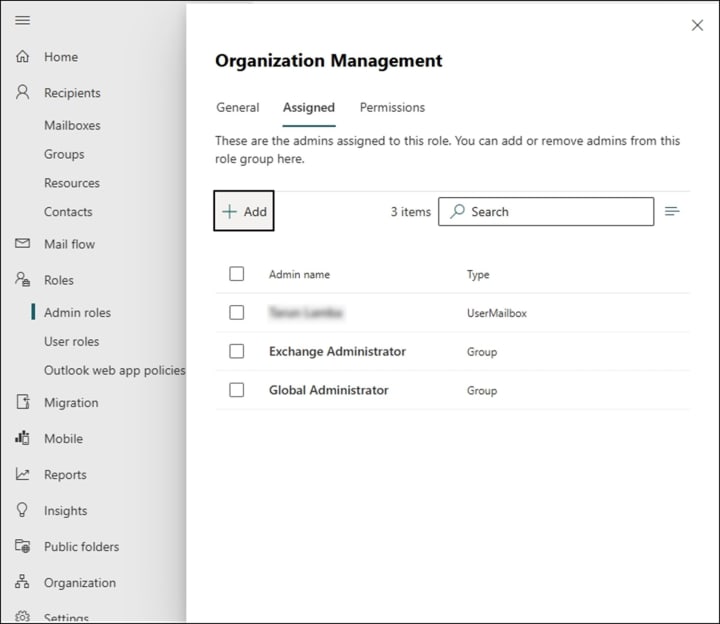720x624 pixels.
Task: Open Public folders in sidebar
Action: [81, 547]
